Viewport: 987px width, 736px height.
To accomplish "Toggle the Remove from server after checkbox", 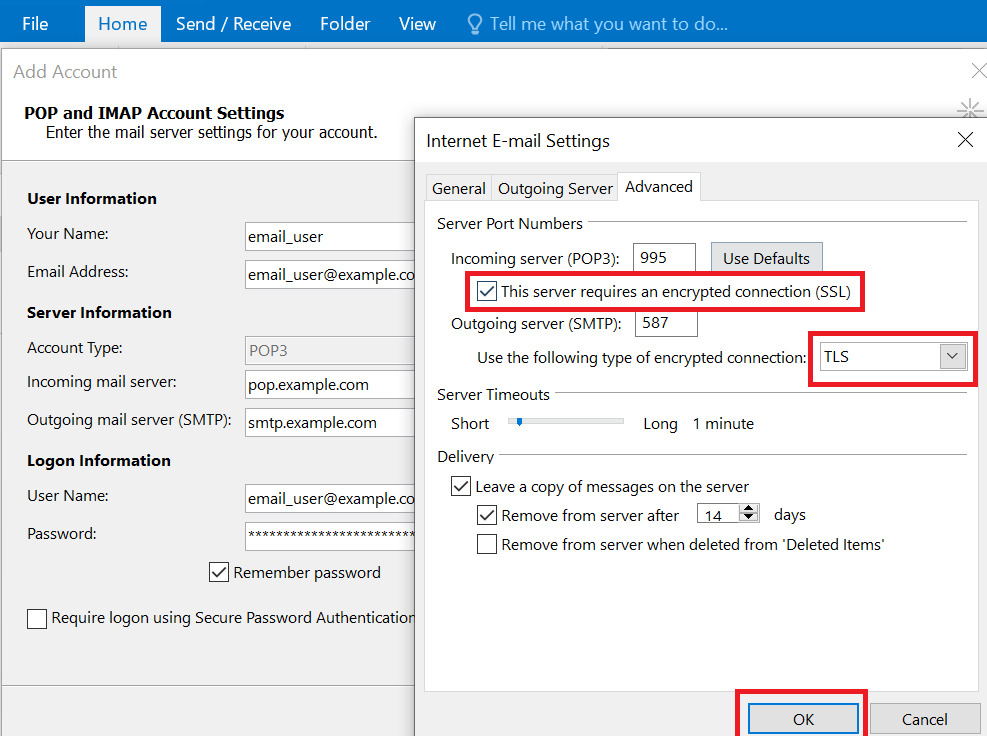I will [x=486, y=515].
